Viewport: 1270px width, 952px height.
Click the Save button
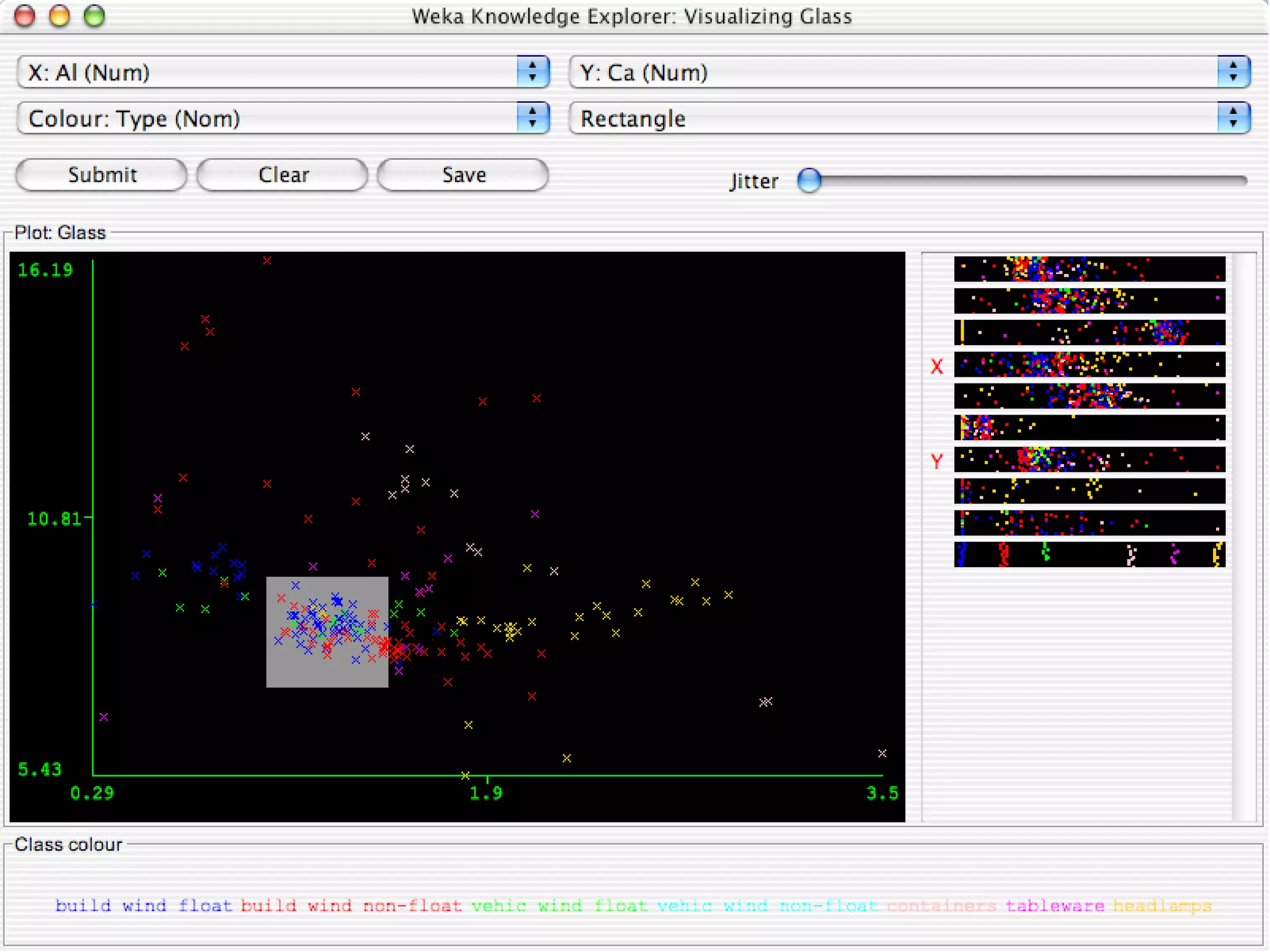pyautogui.click(x=463, y=175)
